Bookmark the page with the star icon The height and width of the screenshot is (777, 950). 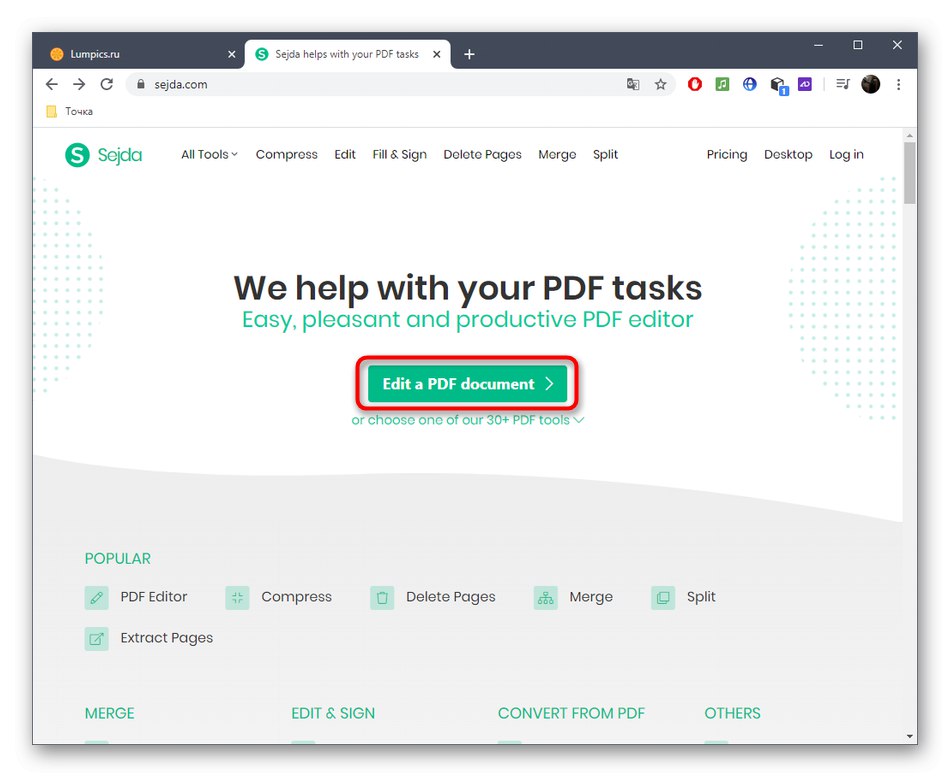pyautogui.click(x=661, y=84)
